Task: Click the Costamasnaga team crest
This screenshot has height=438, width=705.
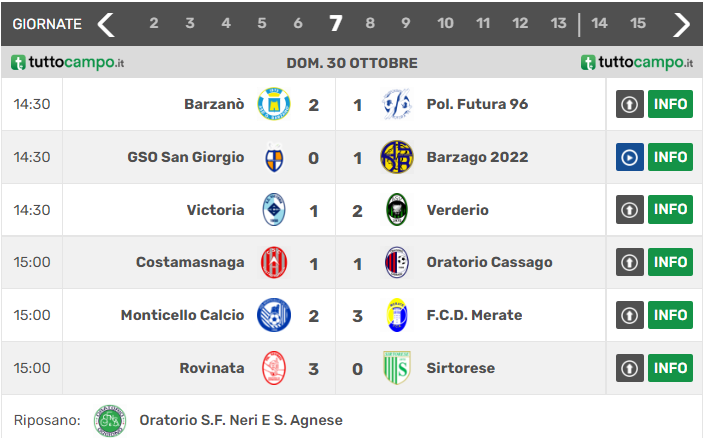Action: coord(273,262)
